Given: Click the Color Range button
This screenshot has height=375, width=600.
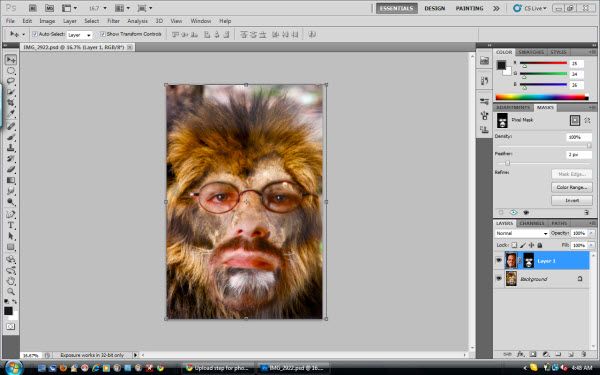Looking at the screenshot, I should [x=572, y=187].
